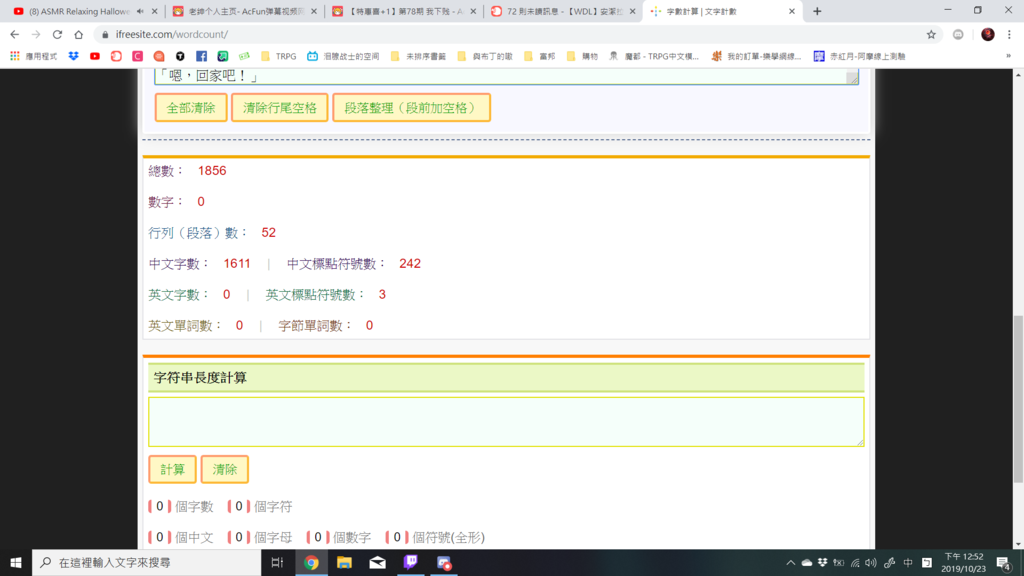Open the 與布丁的歌 bookmark folder

click(485, 56)
